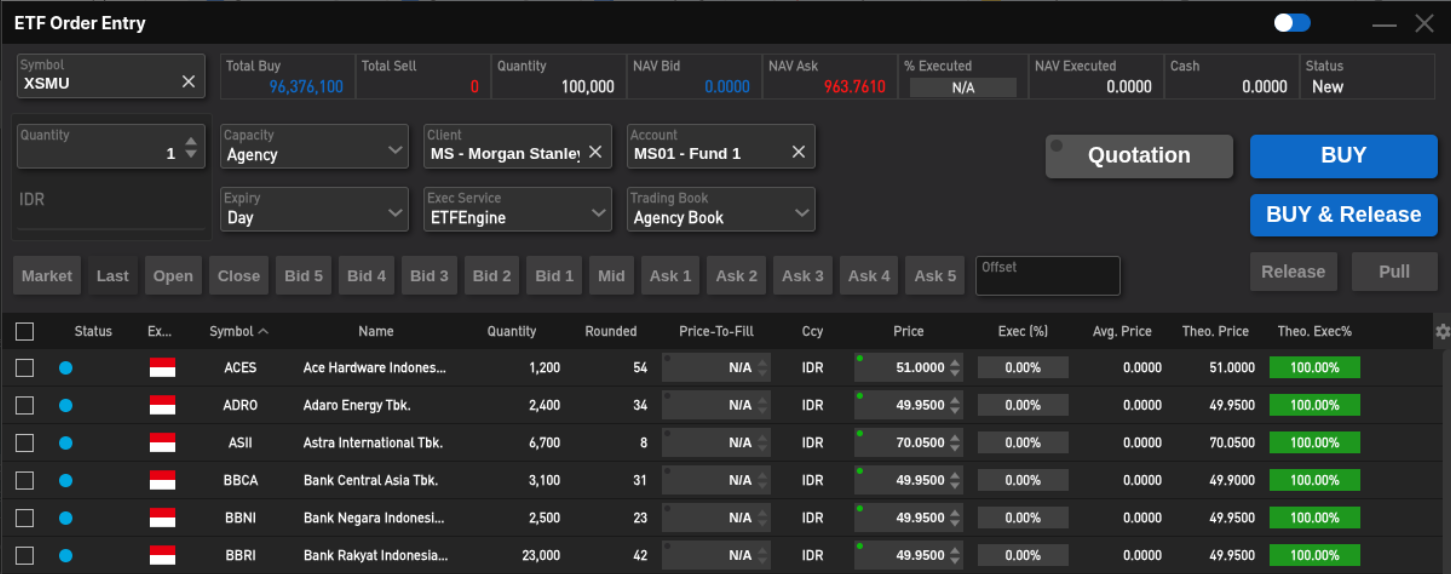
Task: Click the % Executed N/A progress bar
Action: pyautogui.click(x=963, y=88)
